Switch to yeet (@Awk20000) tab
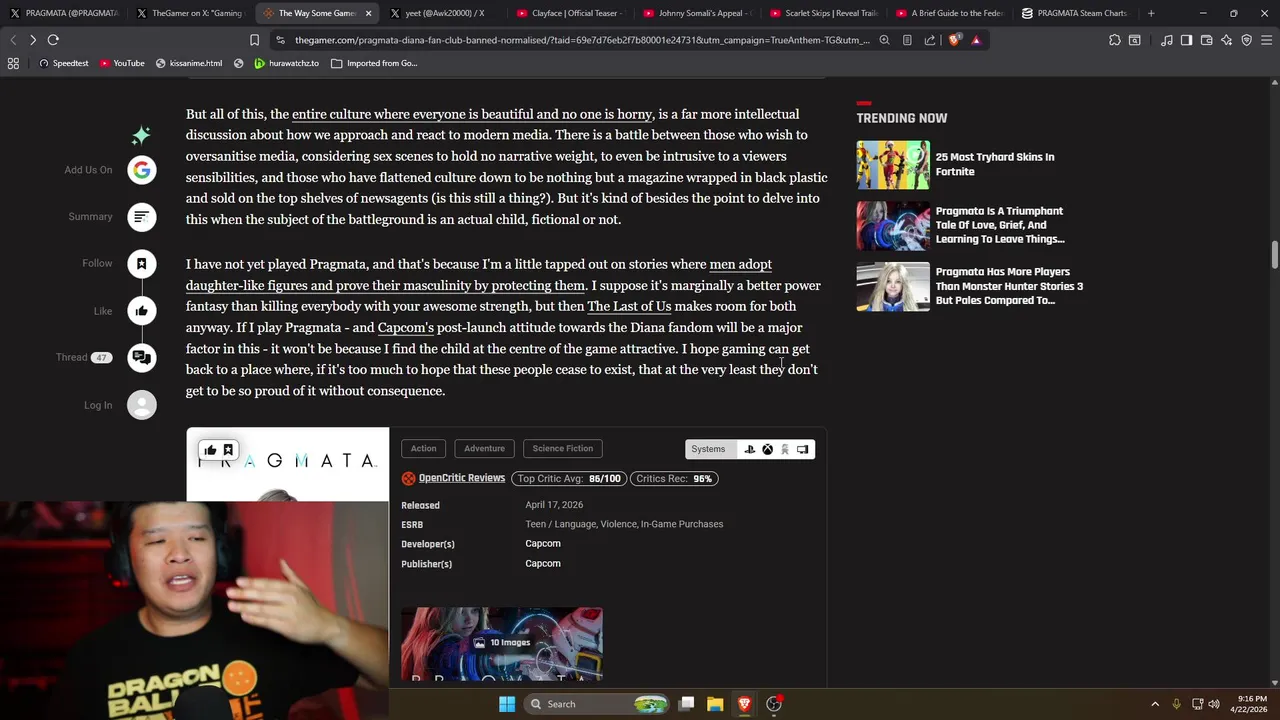Viewport: 1280px width, 720px height. pyautogui.click(x=443, y=13)
